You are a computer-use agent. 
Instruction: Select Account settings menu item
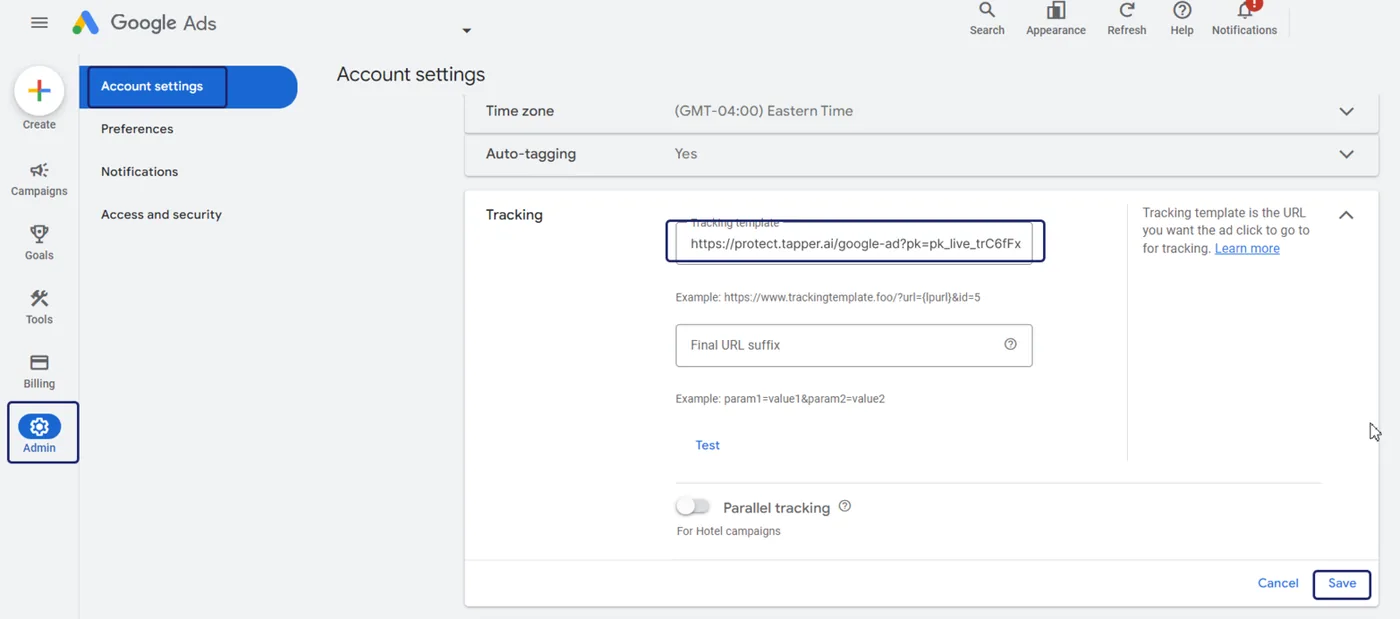pyautogui.click(x=188, y=87)
